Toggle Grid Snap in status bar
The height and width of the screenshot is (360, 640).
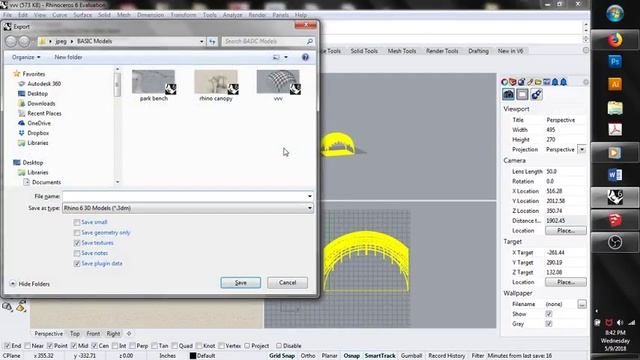pyautogui.click(x=282, y=356)
